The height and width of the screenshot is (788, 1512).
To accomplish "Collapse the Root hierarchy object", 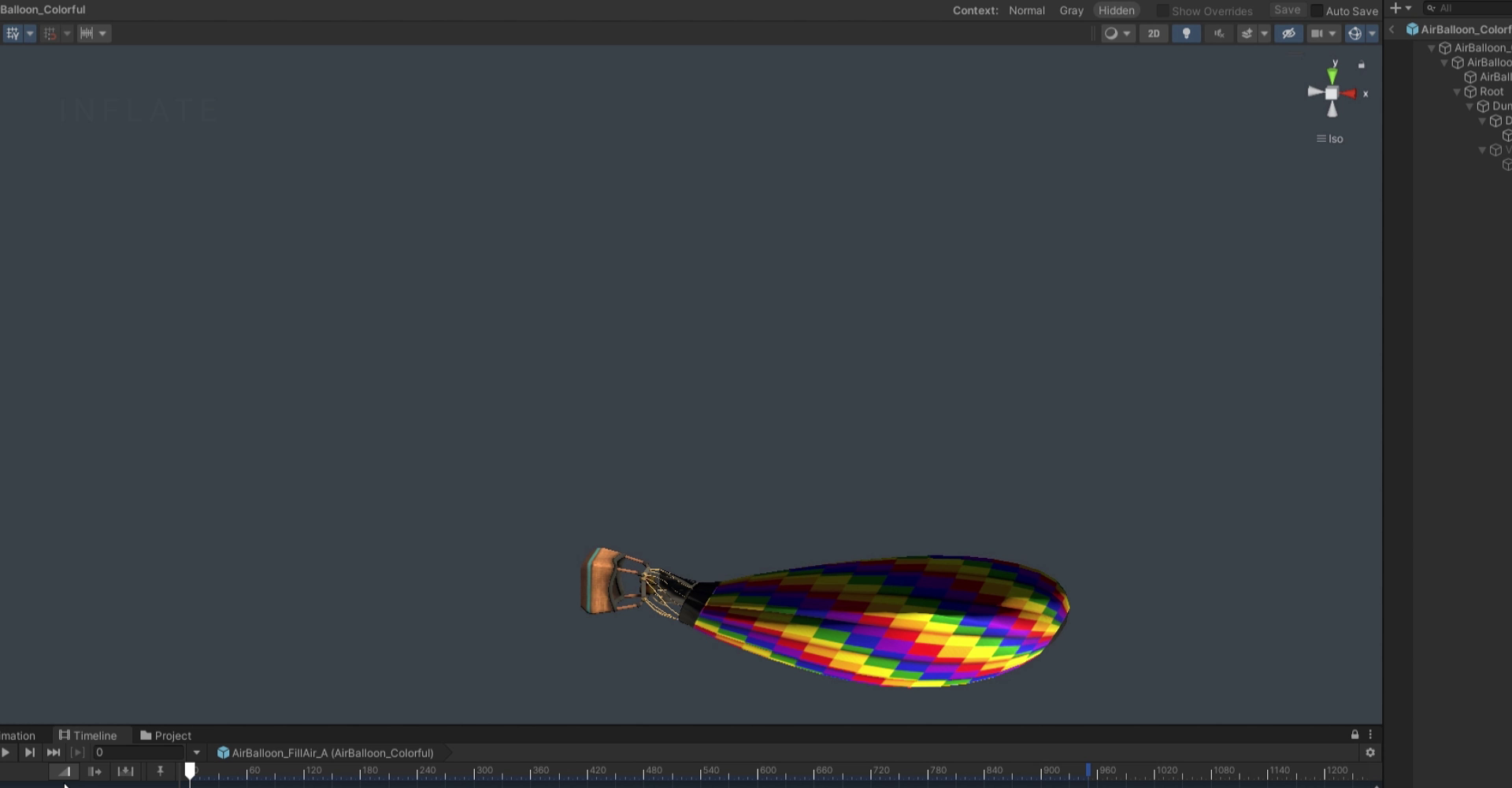I will tap(1457, 91).
